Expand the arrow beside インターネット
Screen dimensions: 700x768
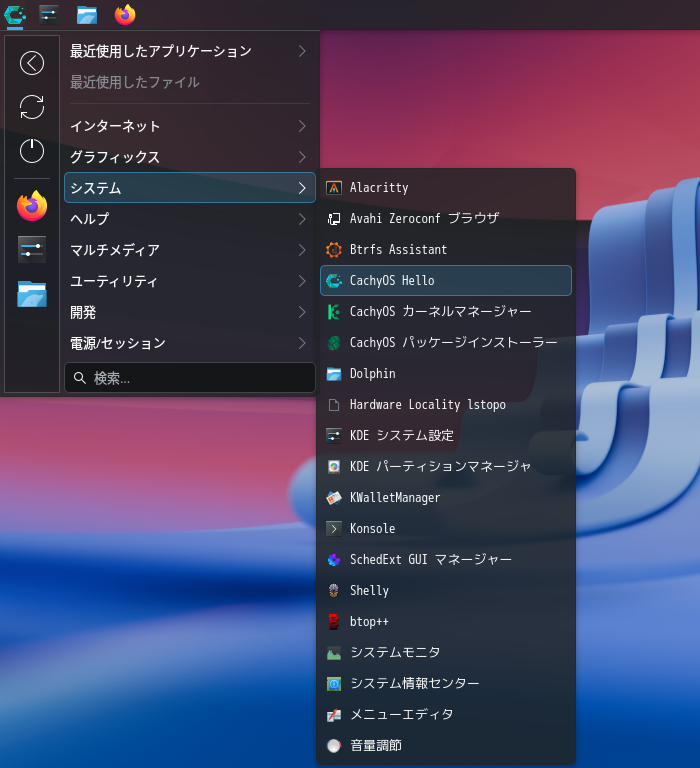[302, 126]
